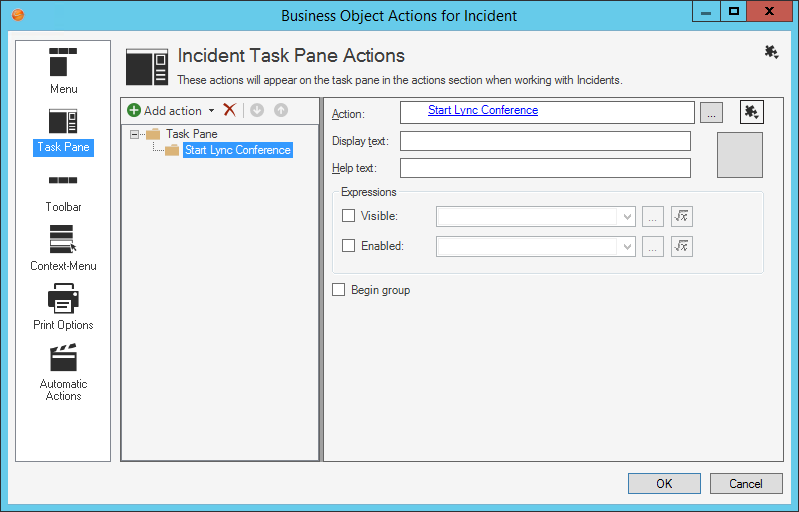Close the Business Object Actions window
This screenshot has width=799, height=512.
tap(769, 11)
